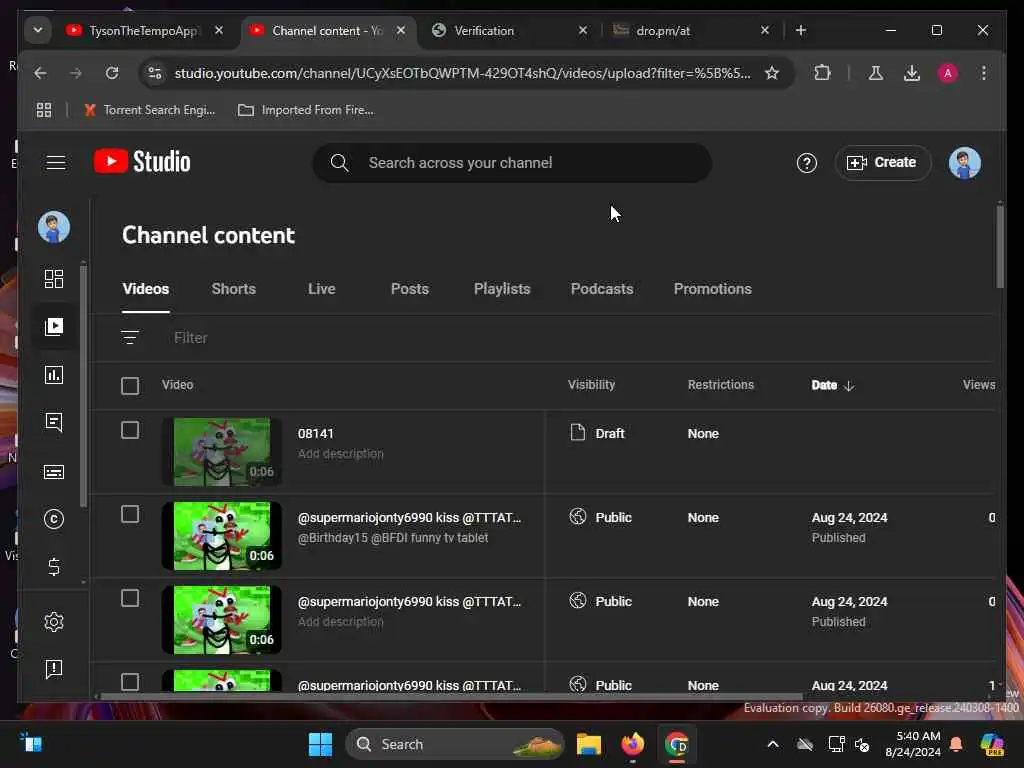Open the Chrome downloads icon
1024x768 pixels.
tap(912, 73)
